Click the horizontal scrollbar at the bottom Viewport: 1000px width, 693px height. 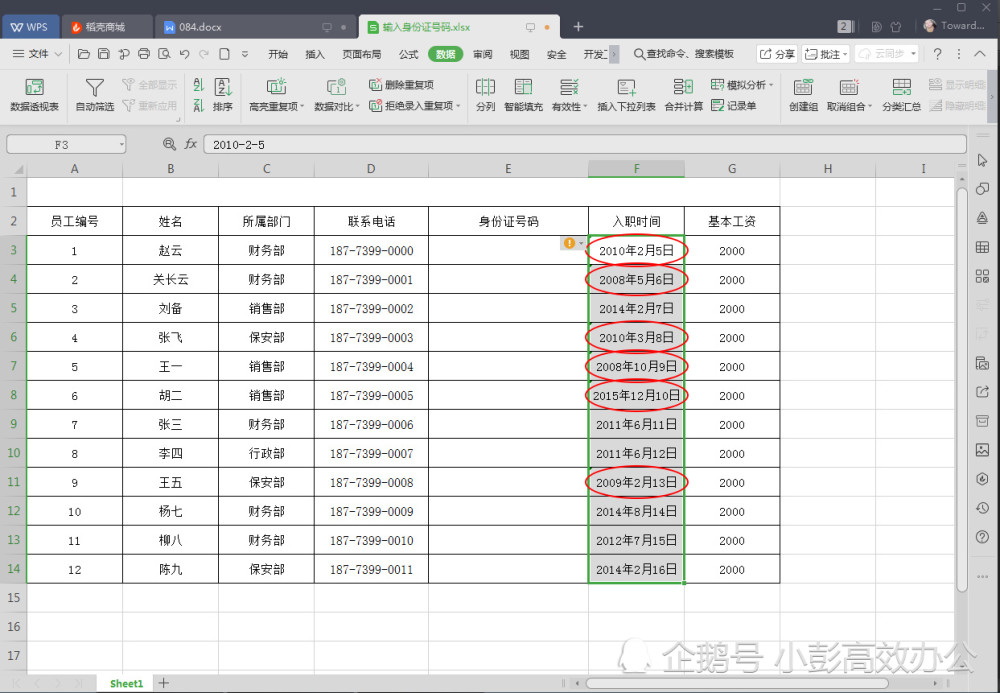point(737,683)
